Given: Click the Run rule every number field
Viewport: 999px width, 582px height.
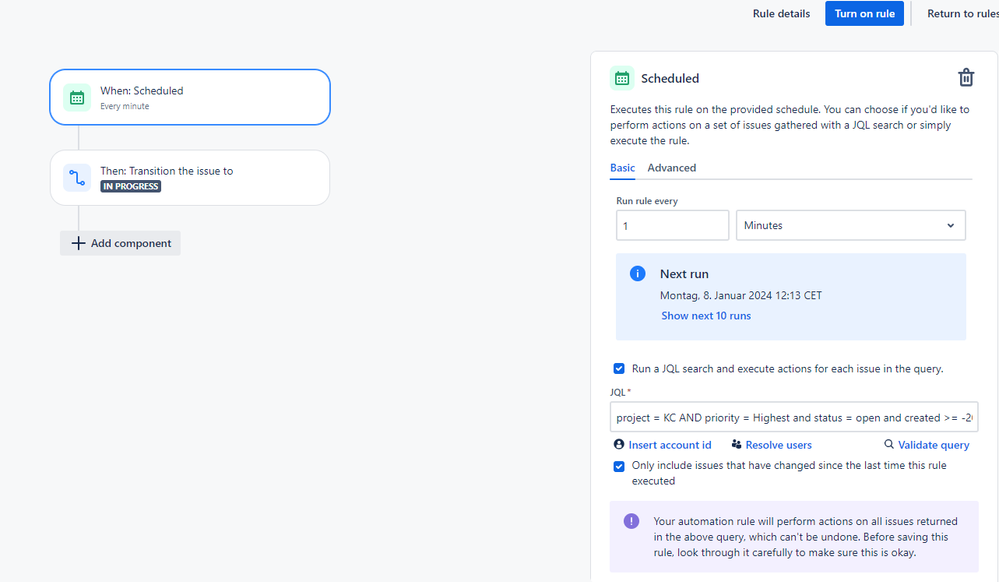Looking at the screenshot, I should click(x=672, y=226).
